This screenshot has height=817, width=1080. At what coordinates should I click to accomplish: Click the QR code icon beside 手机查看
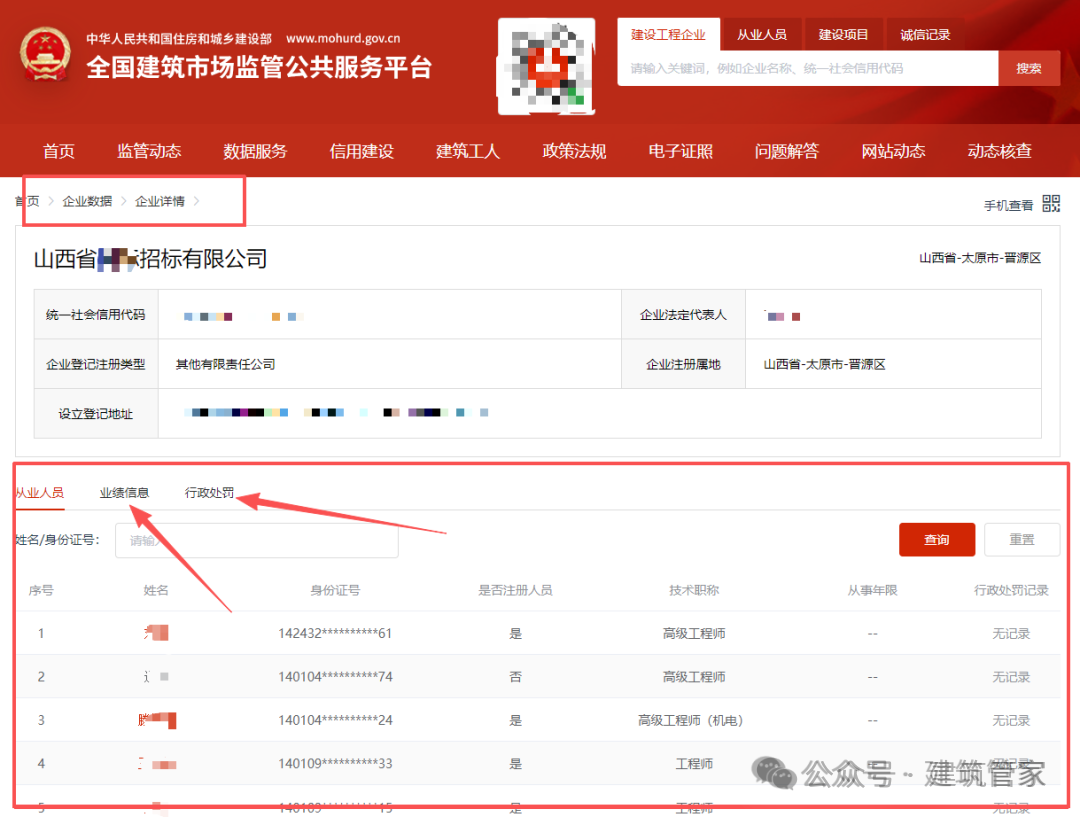pos(1051,203)
